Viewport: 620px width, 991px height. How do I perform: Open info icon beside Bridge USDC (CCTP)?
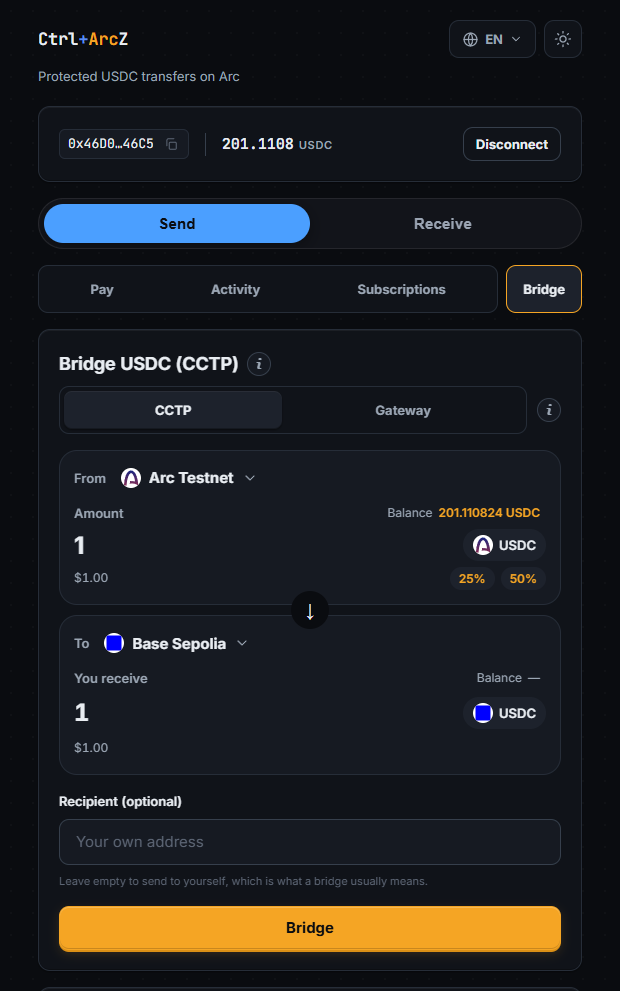[258, 364]
